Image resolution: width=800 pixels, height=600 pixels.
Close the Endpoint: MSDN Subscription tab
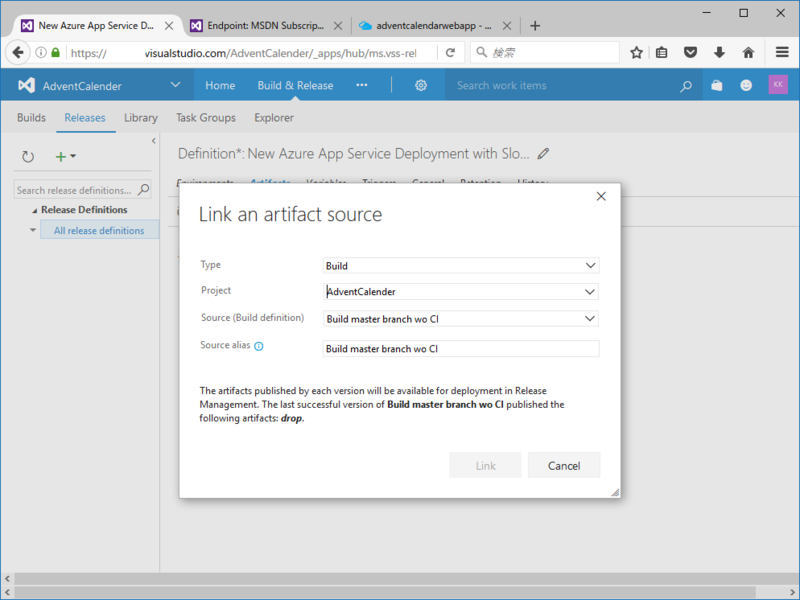point(338,26)
